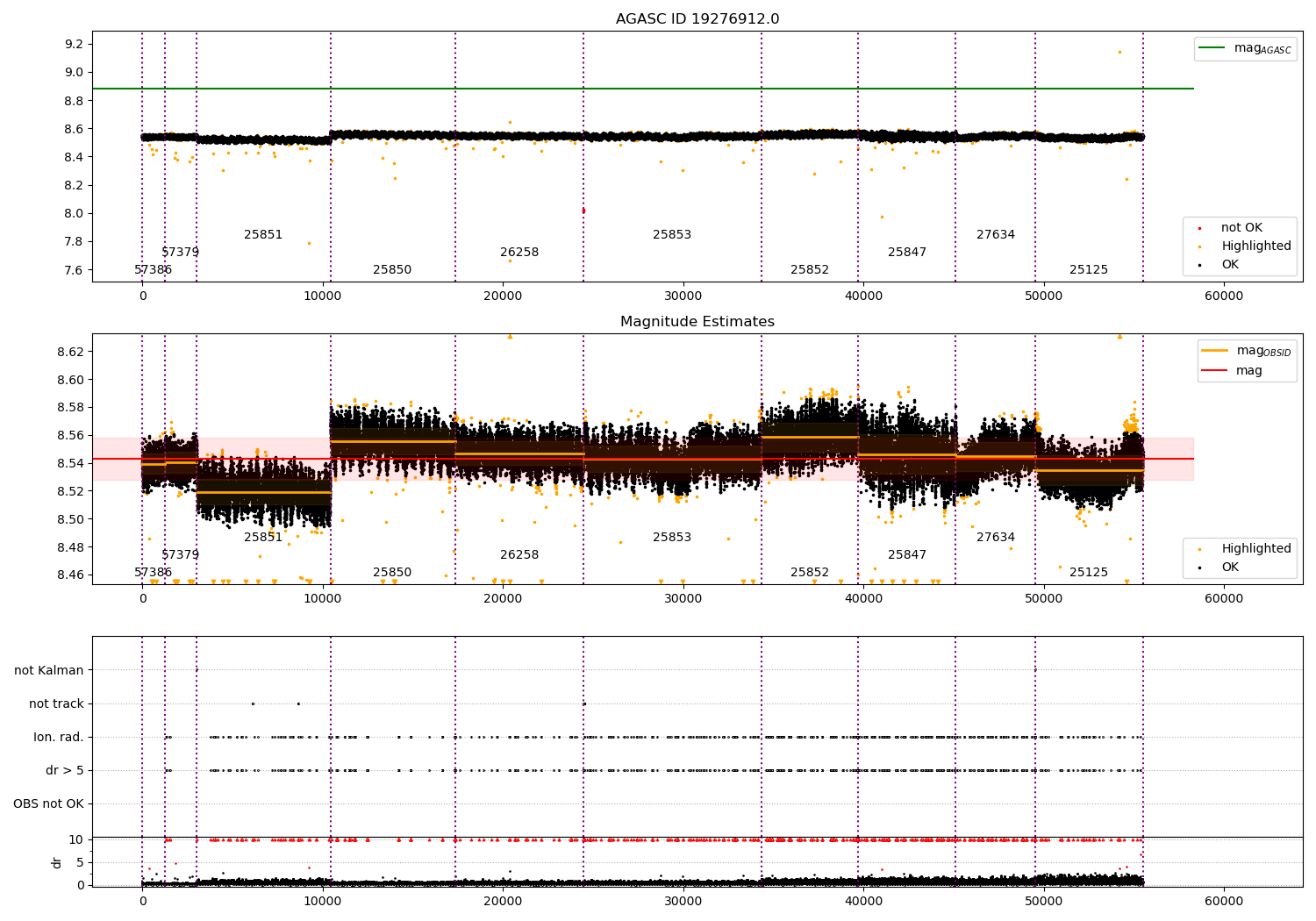Click the 30000 x-tick under Magnitude Estimates plot
The height and width of the screenshot is (921, 1316).
click(x=683, y=599)
